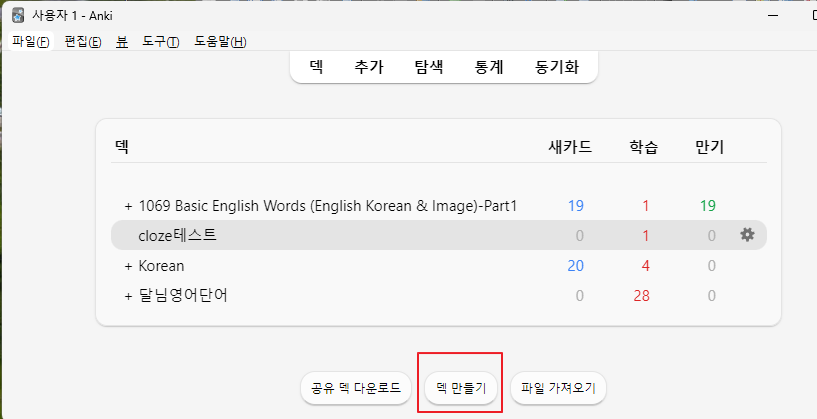Open the 도구(T) menu
Viewport: 817px width, 419px height.
160,42
